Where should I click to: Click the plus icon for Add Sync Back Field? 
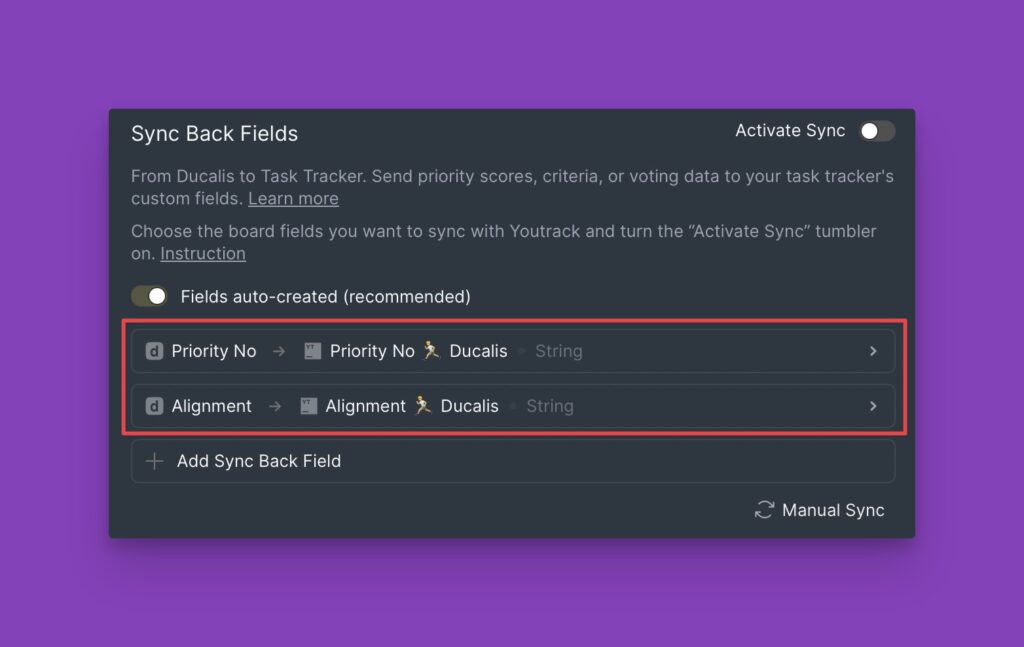pos(155,461)
